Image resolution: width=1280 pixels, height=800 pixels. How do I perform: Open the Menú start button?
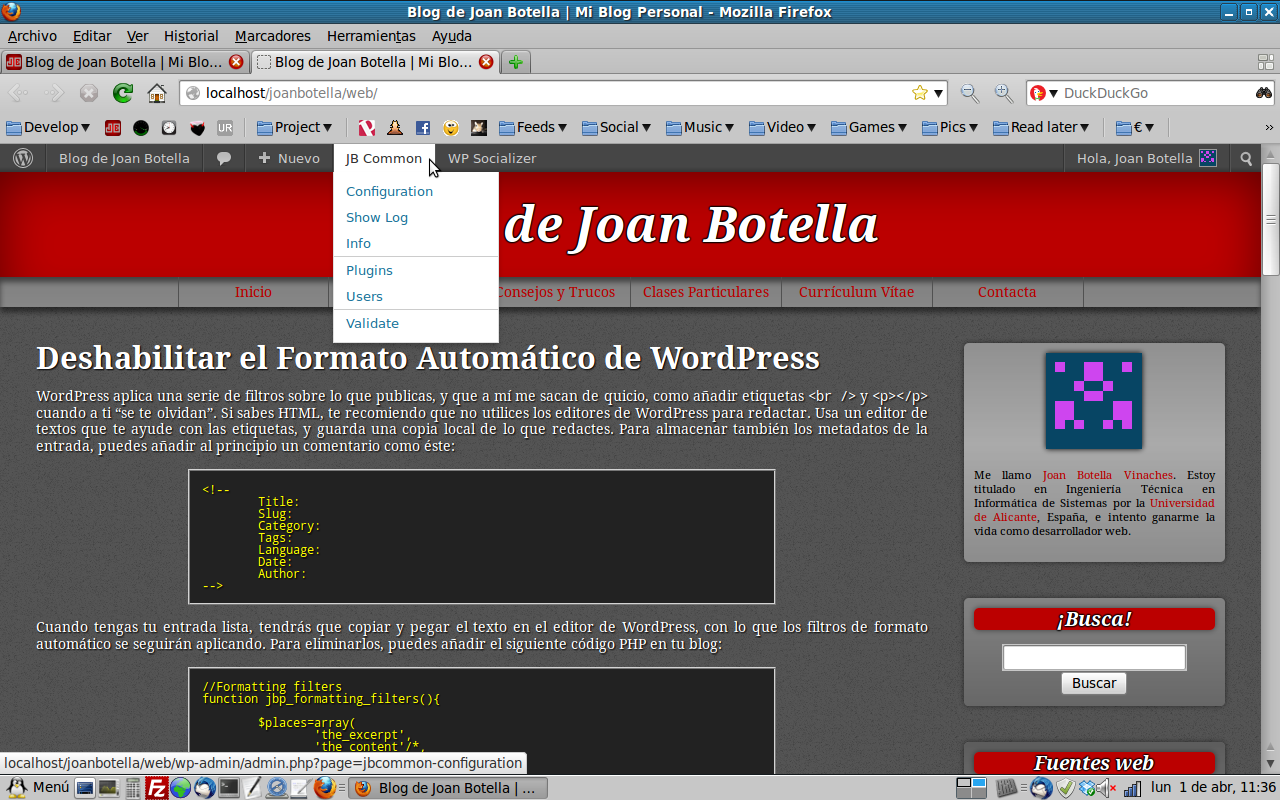tap(38, 788)
